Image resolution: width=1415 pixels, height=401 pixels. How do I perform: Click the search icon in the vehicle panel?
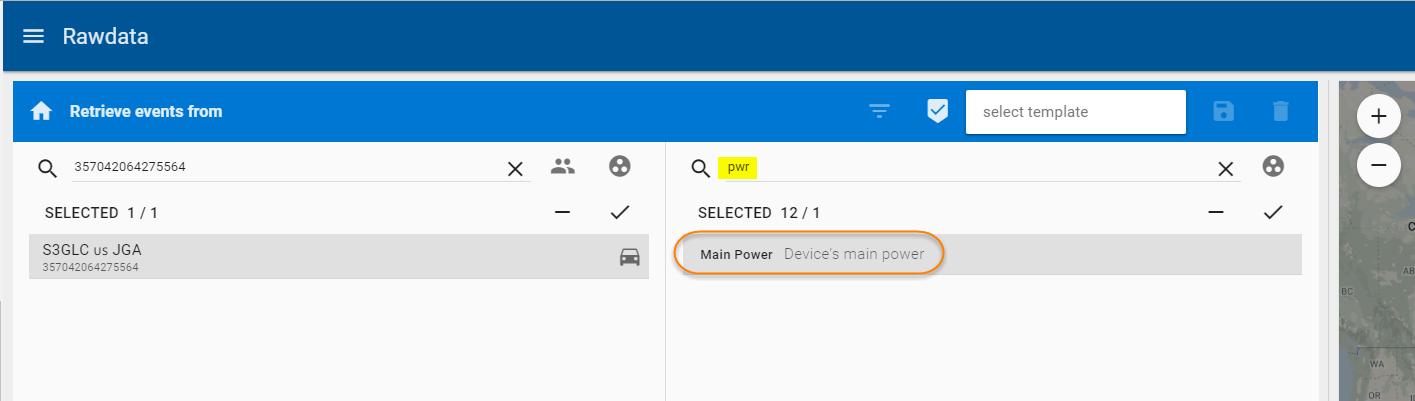coord(48,168)
